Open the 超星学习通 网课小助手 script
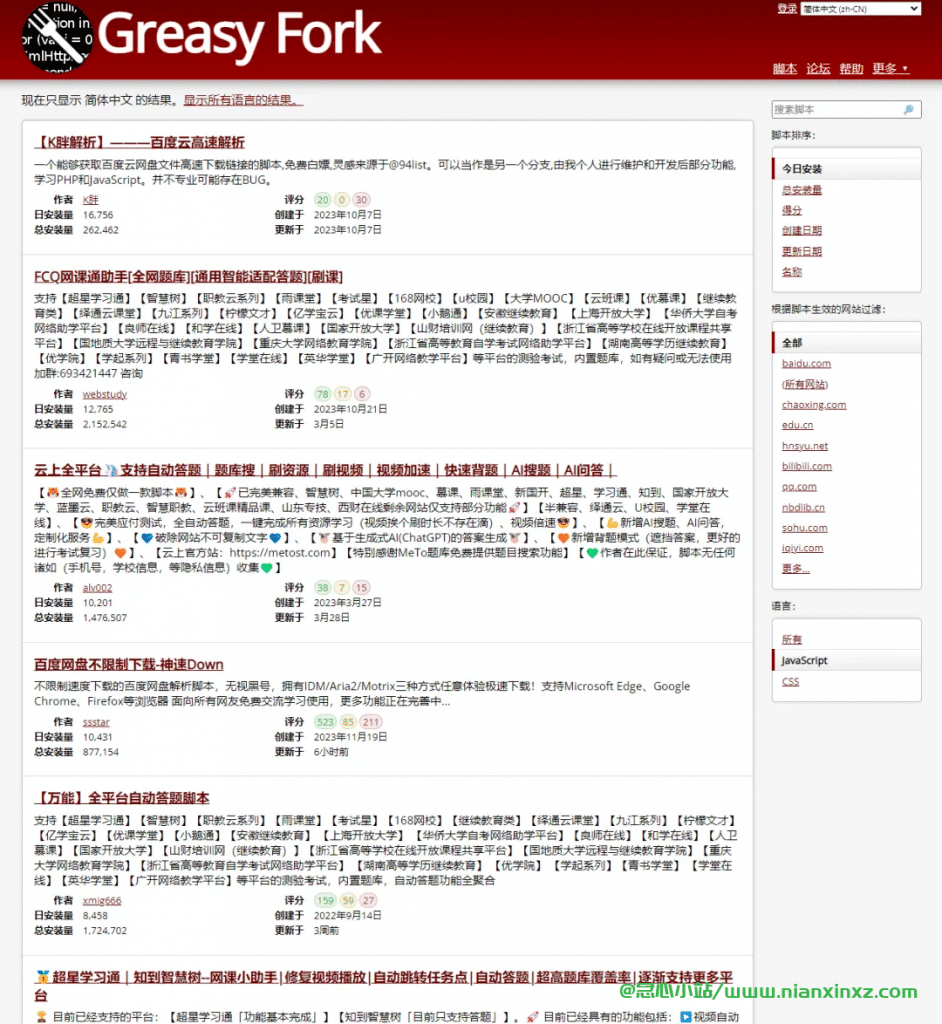The image size is (942, 1024). (383, 986)
